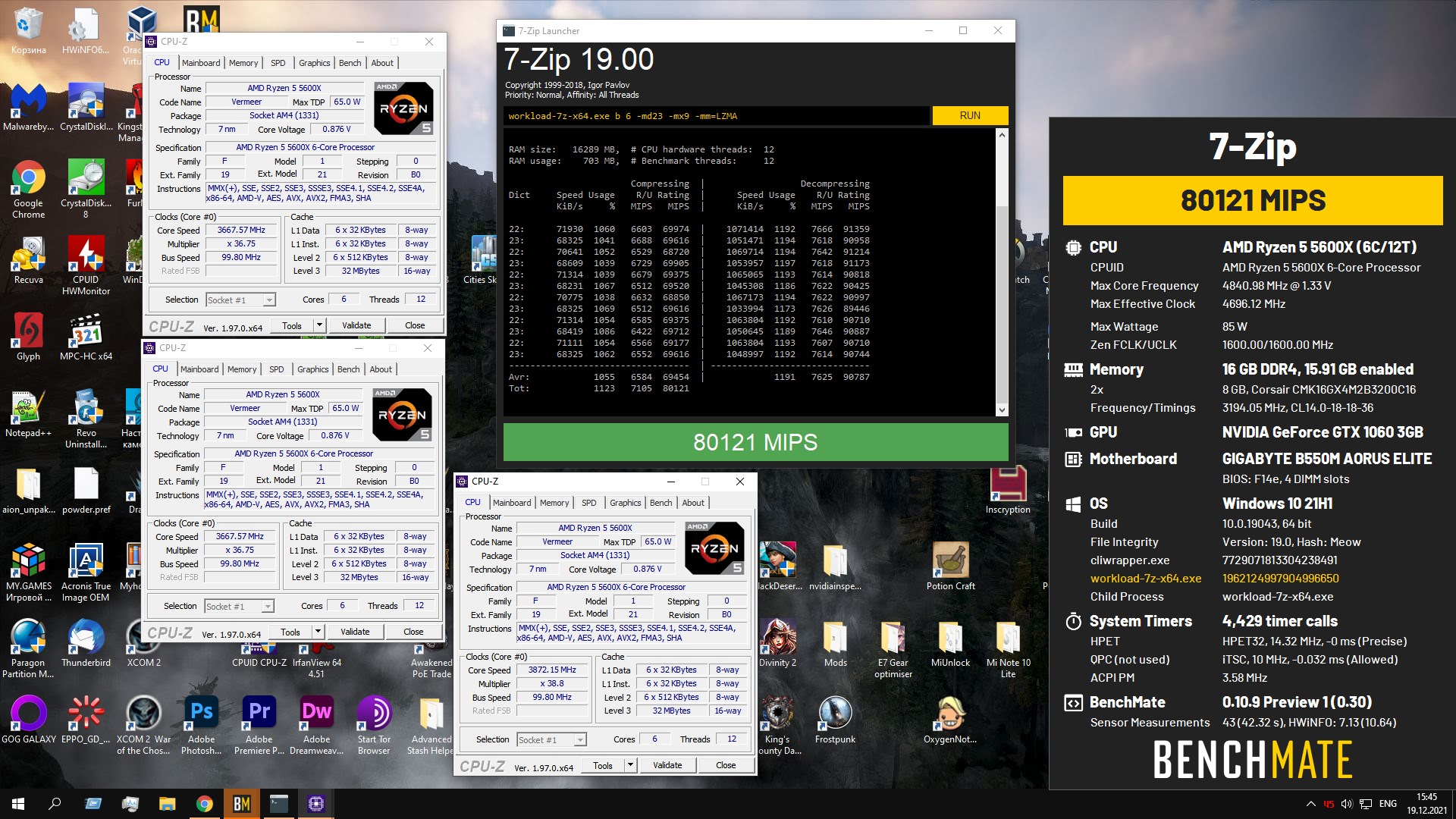Expand Socket #1 dropdown in topmost CPU-Z

[x=269, y=300]
